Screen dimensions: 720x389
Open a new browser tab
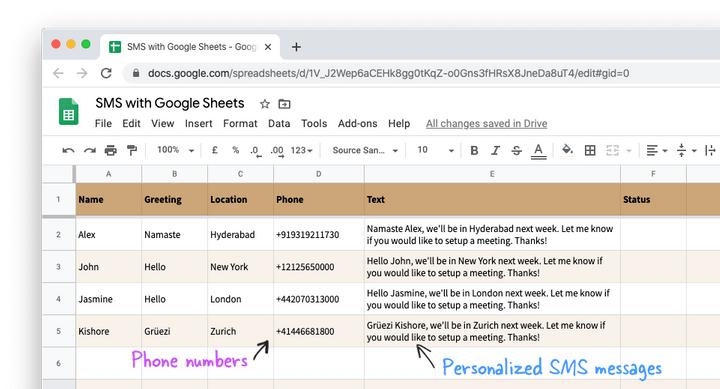click(296, 47)
